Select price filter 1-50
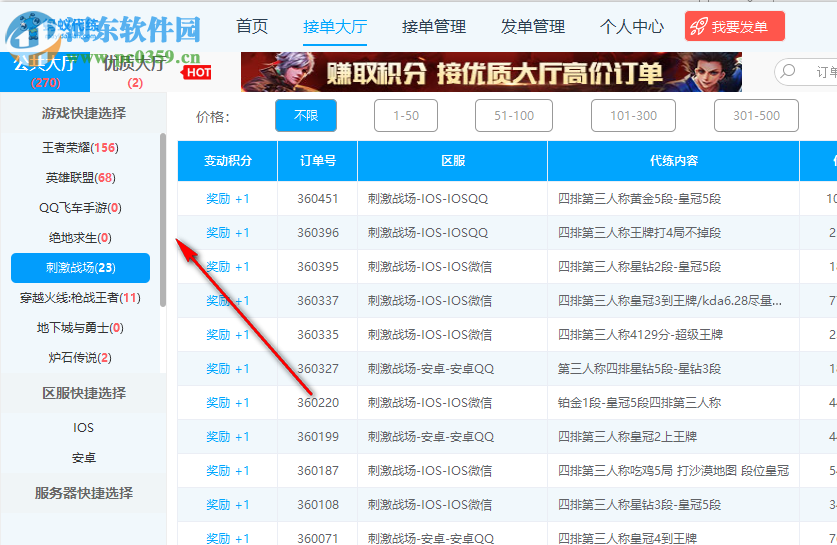 point(406,115)
